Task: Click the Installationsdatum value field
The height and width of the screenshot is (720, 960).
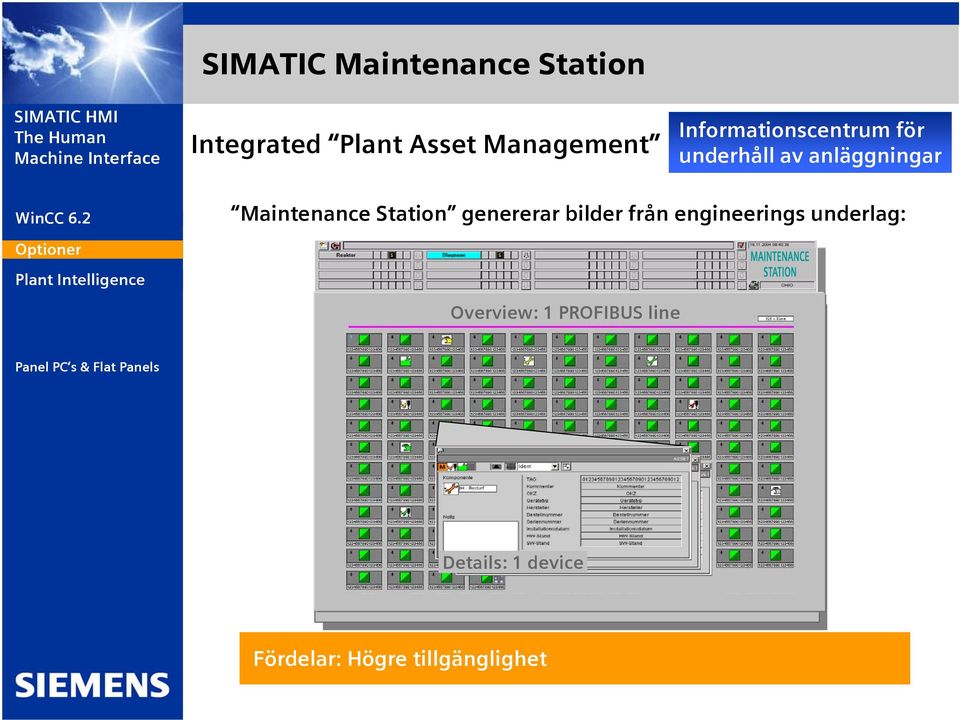Action: click(631, 529)
